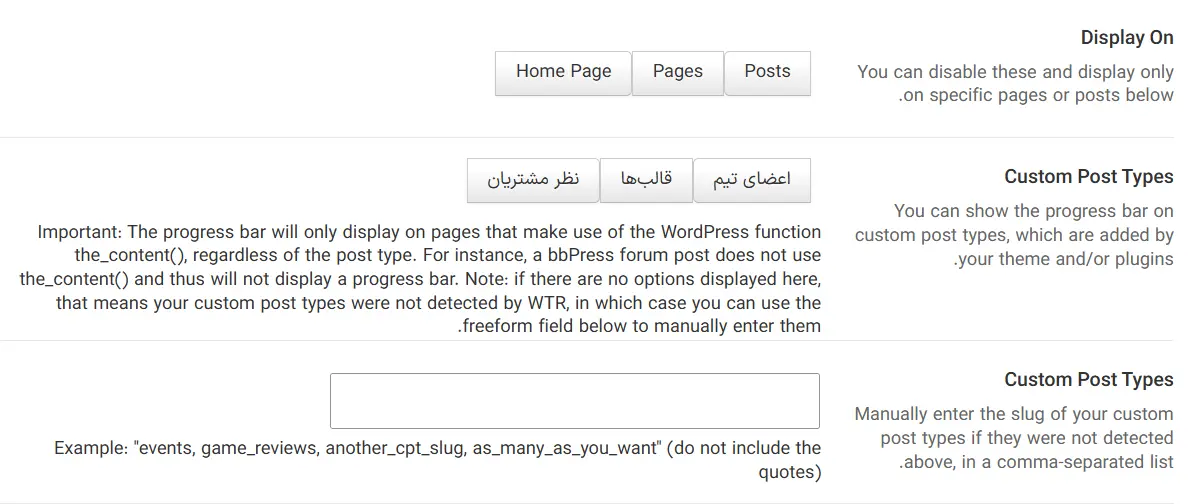Click the example slugs hint text
This screenshot has height=504, width=1190.
(437, 460)
